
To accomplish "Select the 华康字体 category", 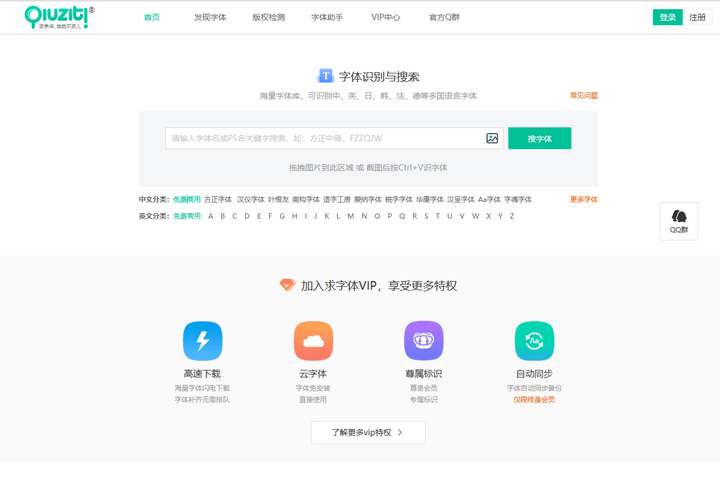I will 430,199.
